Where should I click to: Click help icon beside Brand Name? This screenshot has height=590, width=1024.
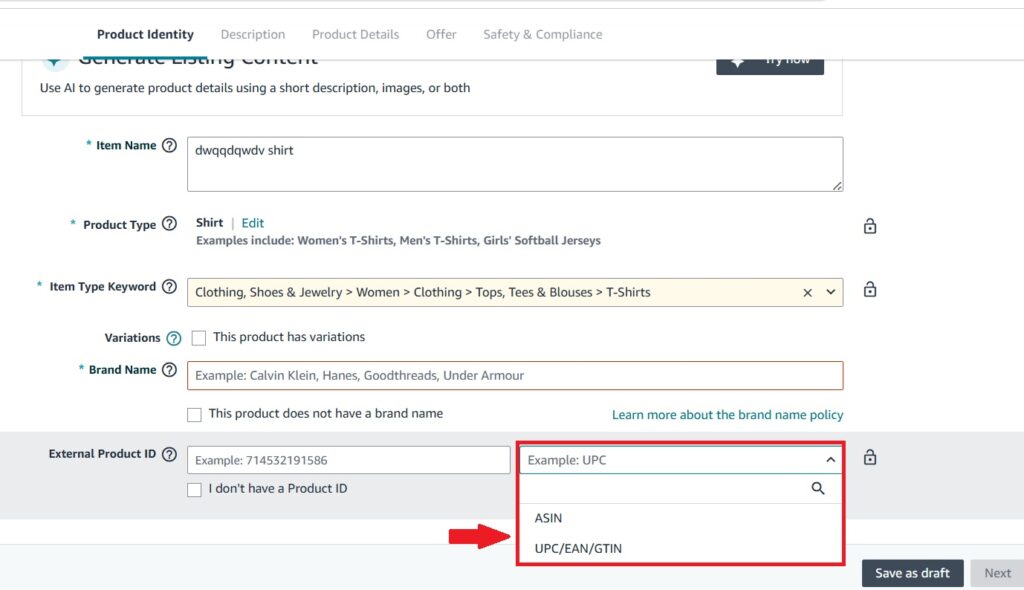[169, 370]
